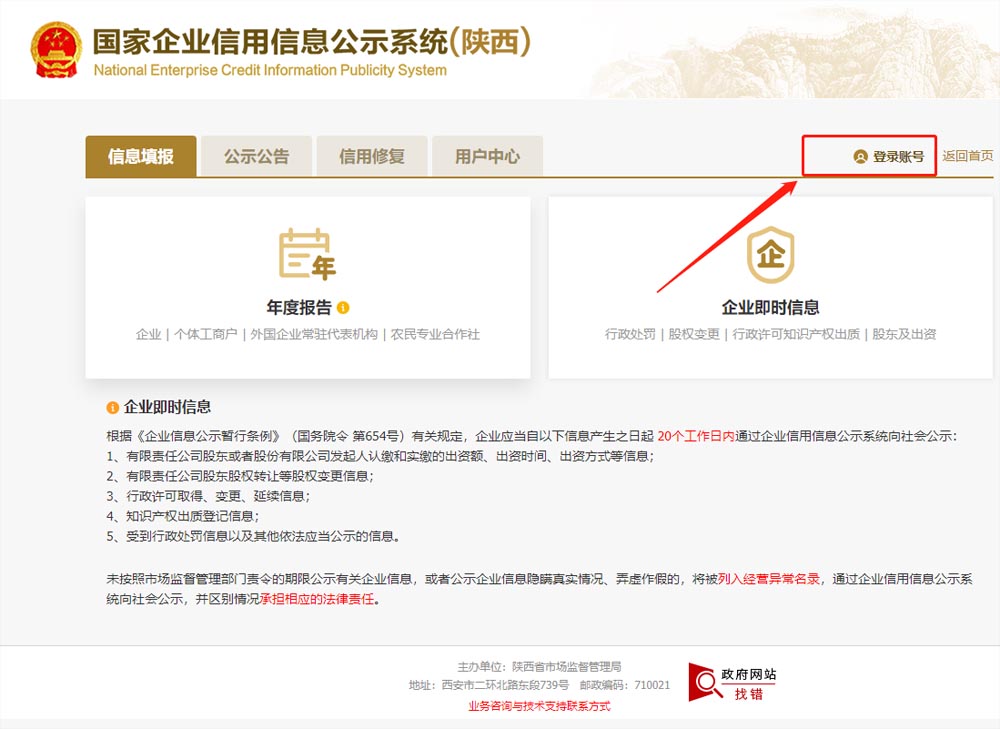Click list item 2 about 股权转让等股权变更信息
This screenshot has width=1000, height=729.
tap(240, 476)
